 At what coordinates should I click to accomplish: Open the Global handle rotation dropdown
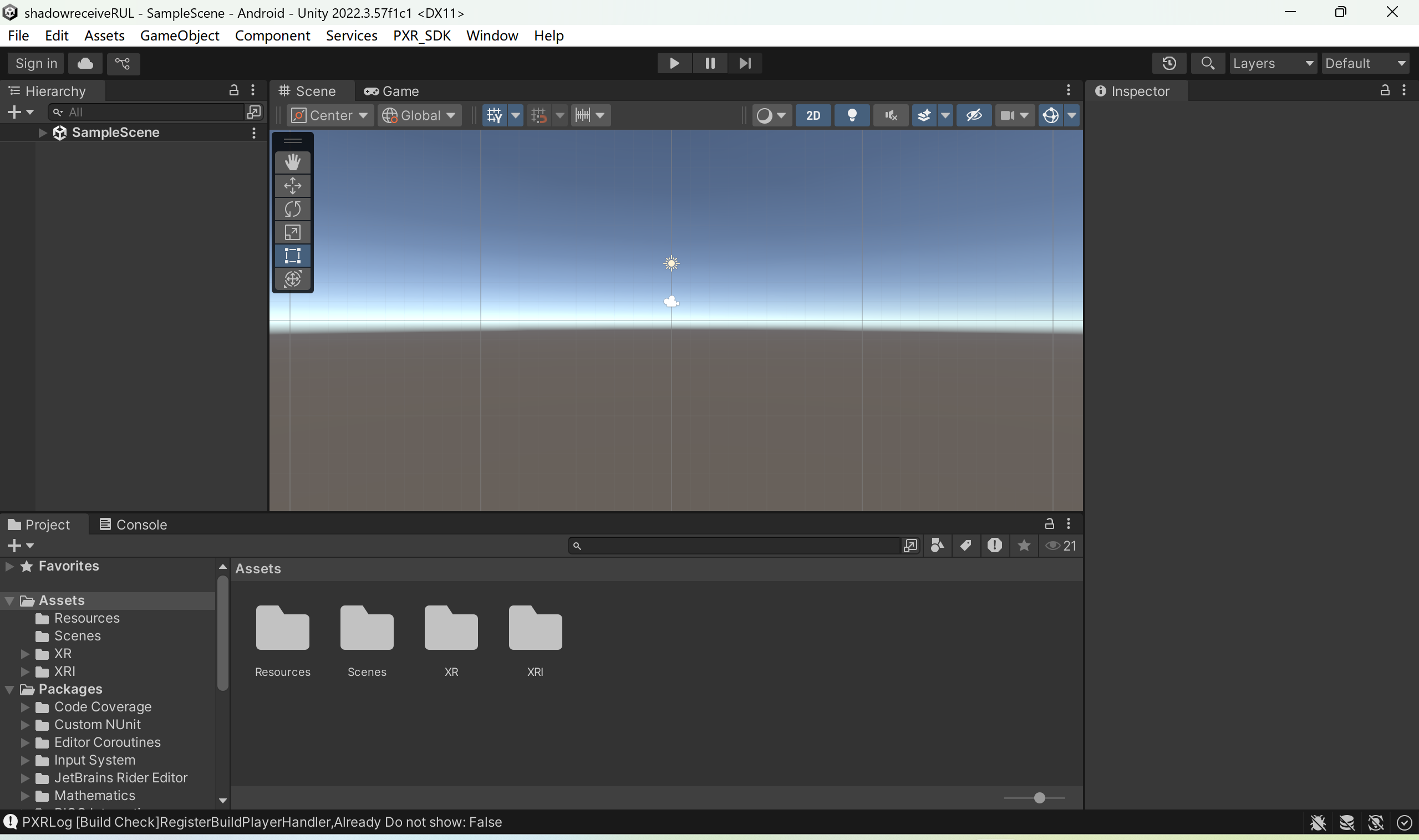tap(419, 115)
